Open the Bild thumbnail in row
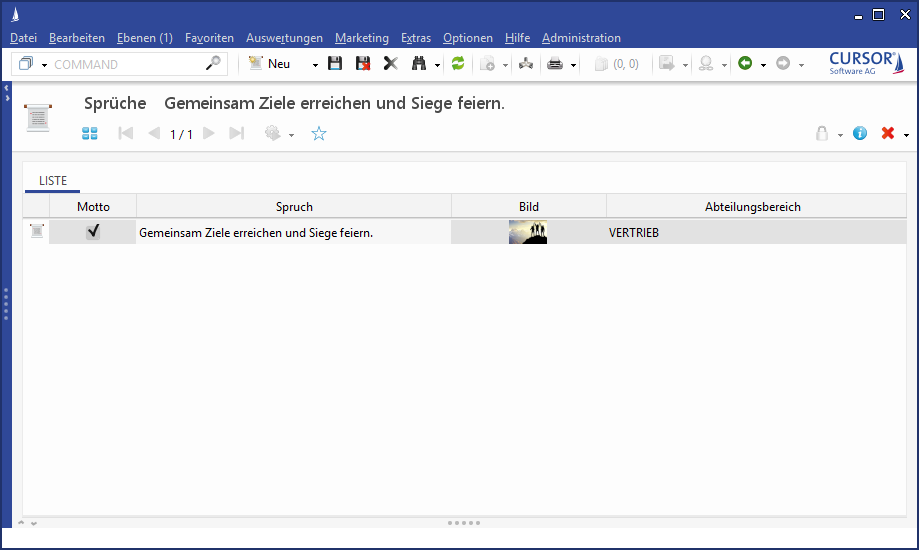This screenshot has height=550, width=919. click(528, 232)
